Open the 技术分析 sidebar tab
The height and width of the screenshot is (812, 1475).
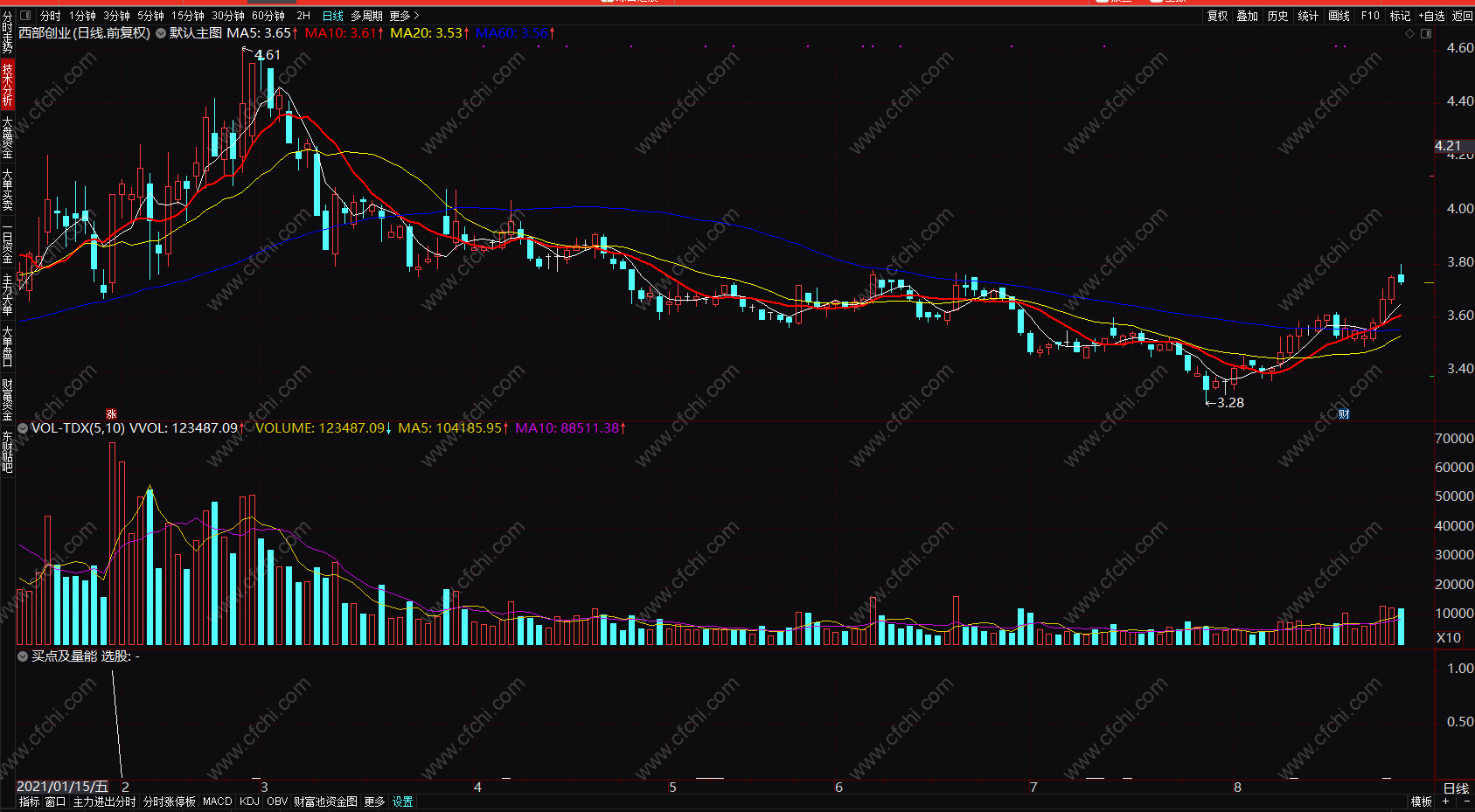7,85
